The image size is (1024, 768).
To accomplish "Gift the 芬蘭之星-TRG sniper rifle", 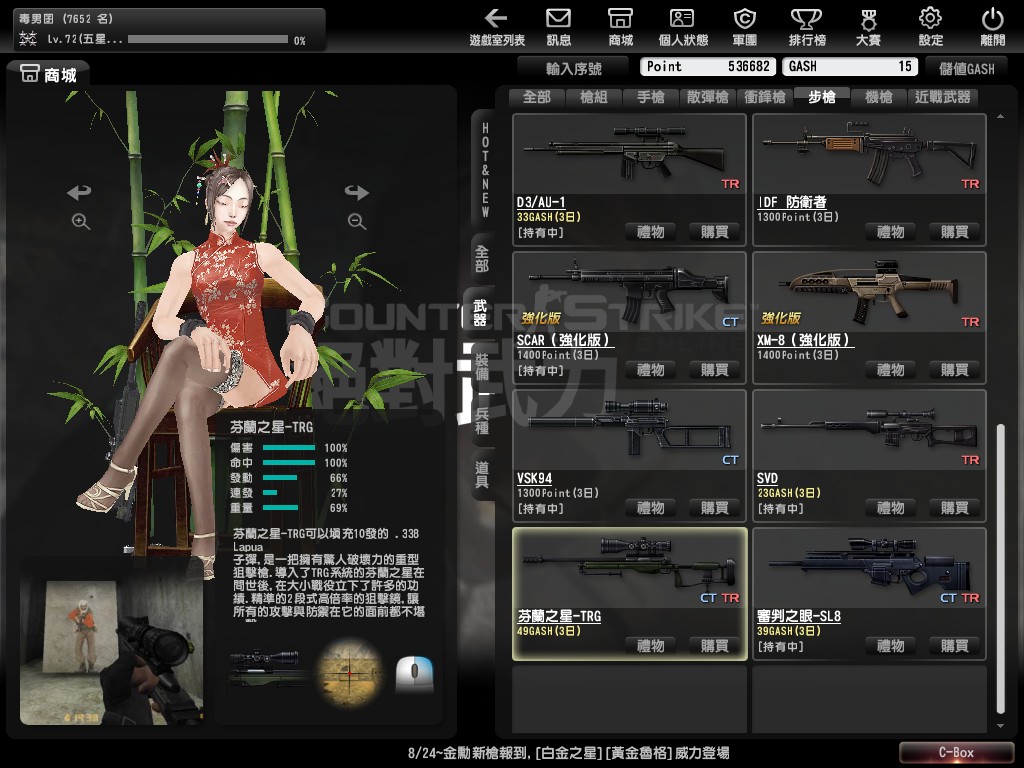I will pyautogui.click(x=650, y=645).
